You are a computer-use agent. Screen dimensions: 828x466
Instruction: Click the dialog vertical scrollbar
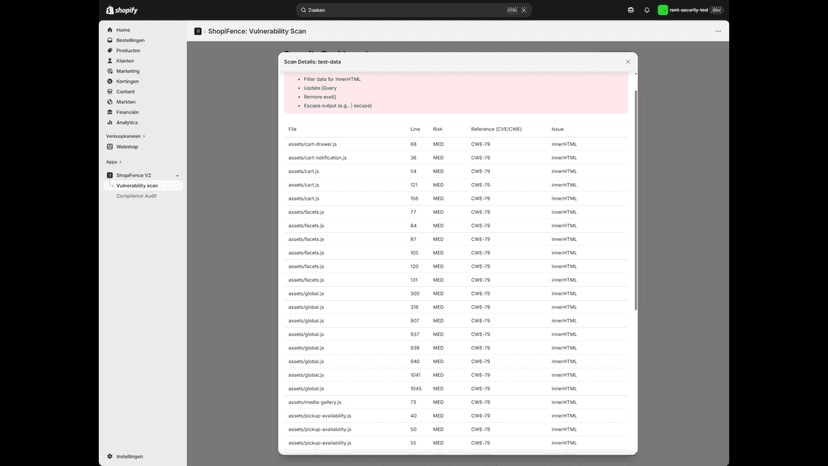pos(635,200)
